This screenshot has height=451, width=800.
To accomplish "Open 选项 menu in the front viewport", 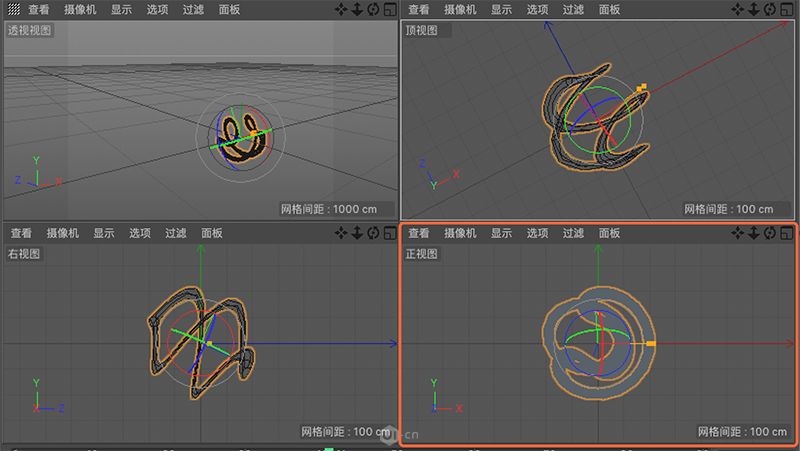I will pos(537,233).
